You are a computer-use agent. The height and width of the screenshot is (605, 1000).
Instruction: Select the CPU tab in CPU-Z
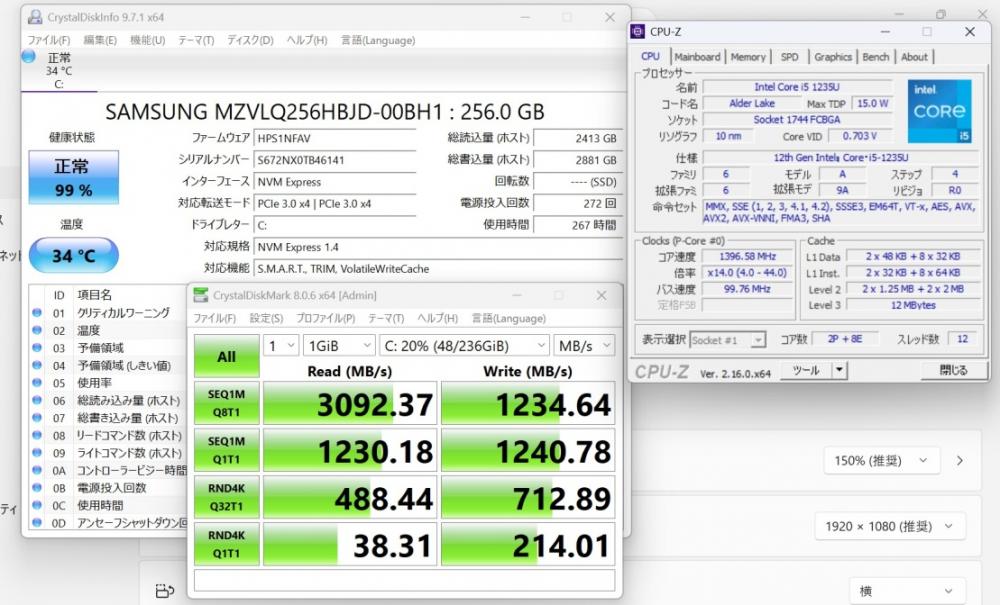651,56
